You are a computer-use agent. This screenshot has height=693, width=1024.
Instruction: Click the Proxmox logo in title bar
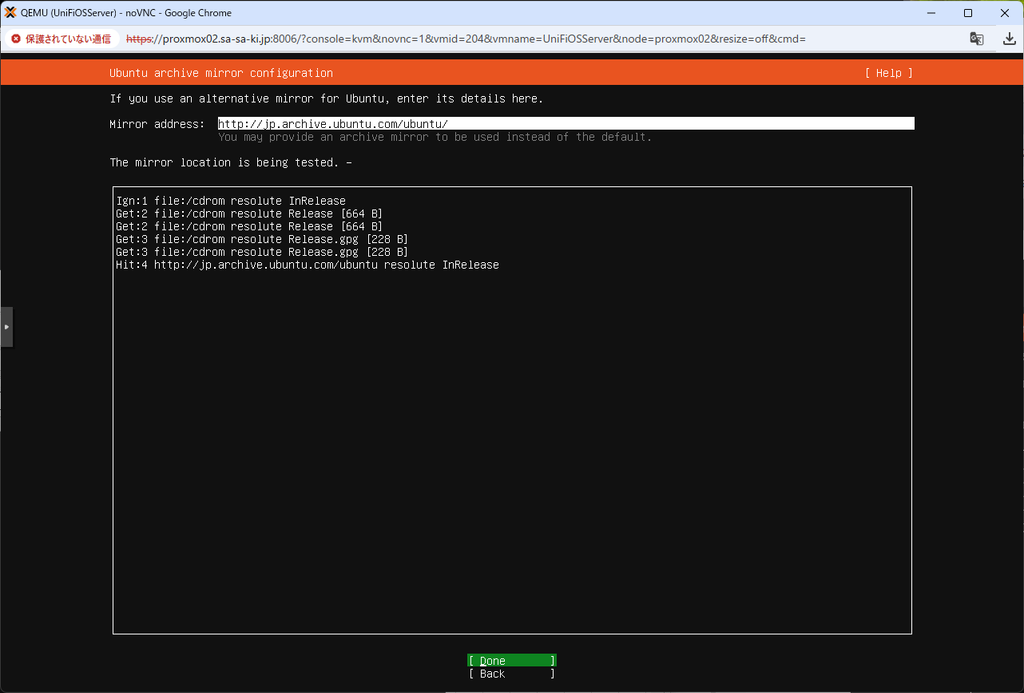point(10,12)
